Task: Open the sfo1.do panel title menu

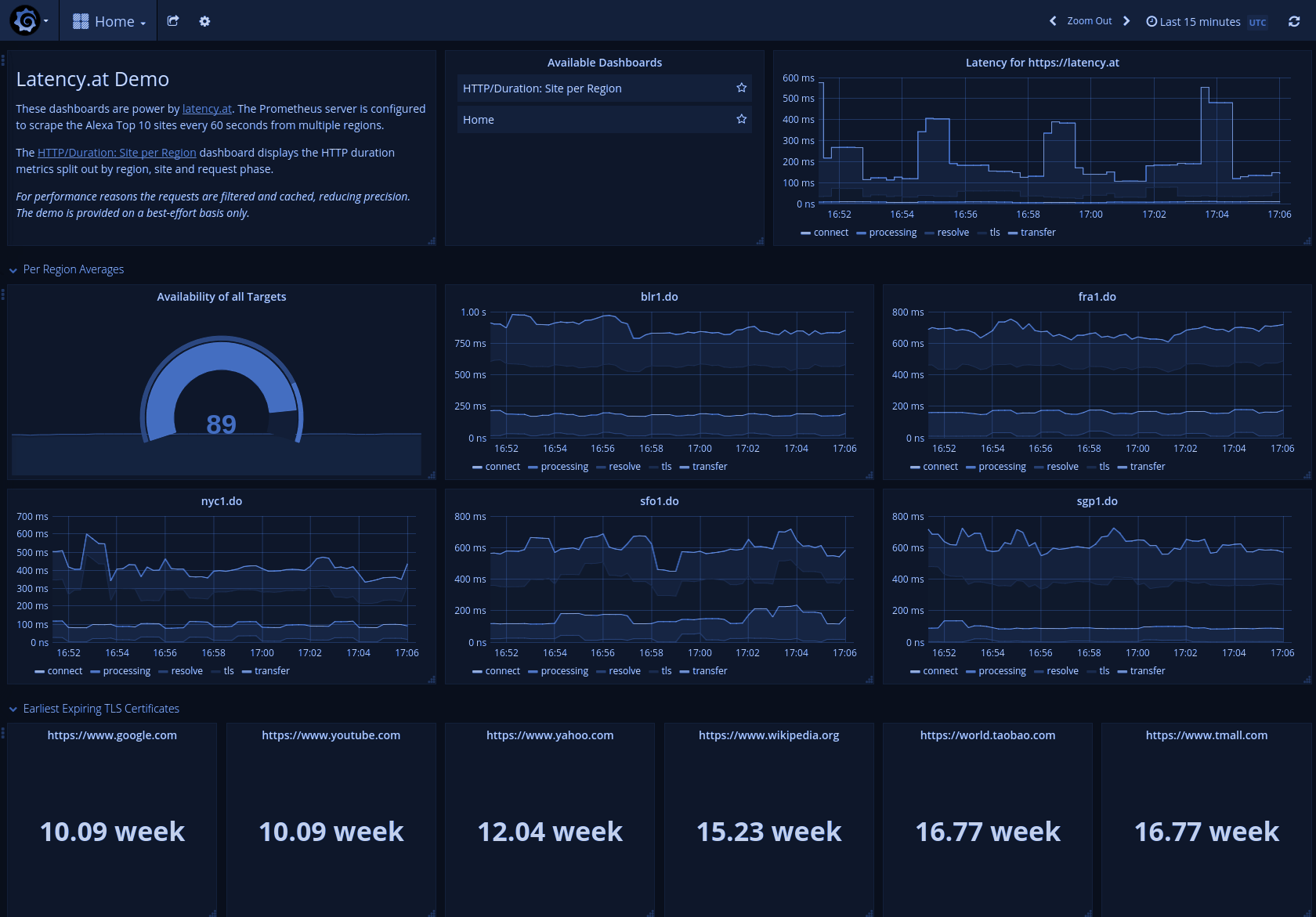Action: click(x=660, y=501)
